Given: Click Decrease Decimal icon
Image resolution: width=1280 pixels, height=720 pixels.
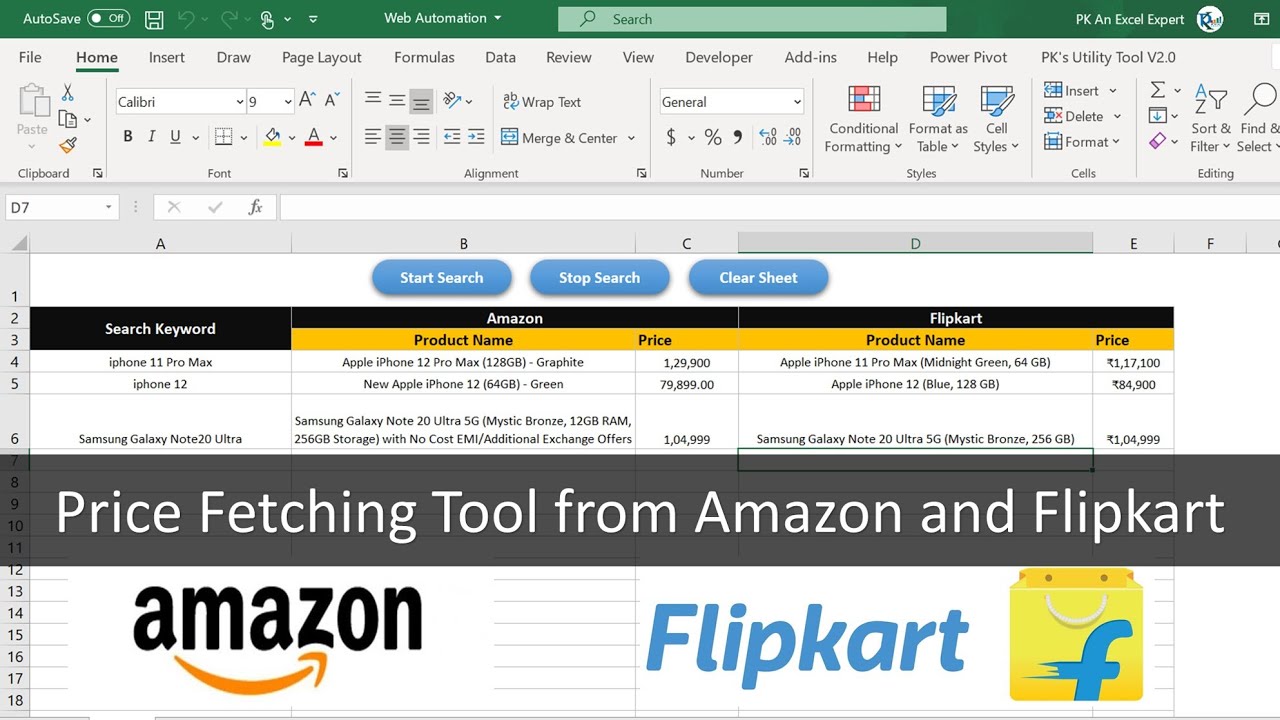Looking at the screenshot, I should (x=792, y=137).
